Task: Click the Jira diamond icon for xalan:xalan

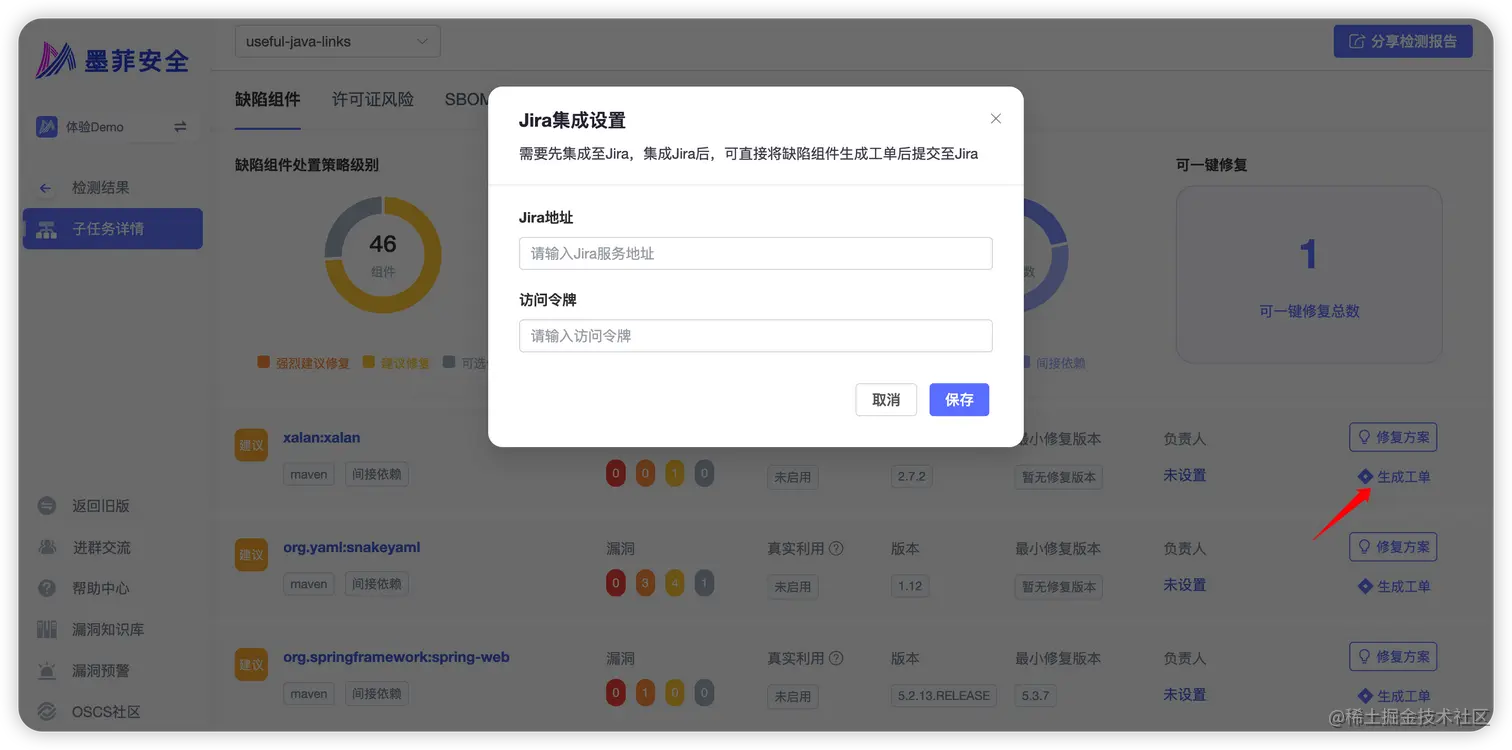Action: tap(1365, 476)
